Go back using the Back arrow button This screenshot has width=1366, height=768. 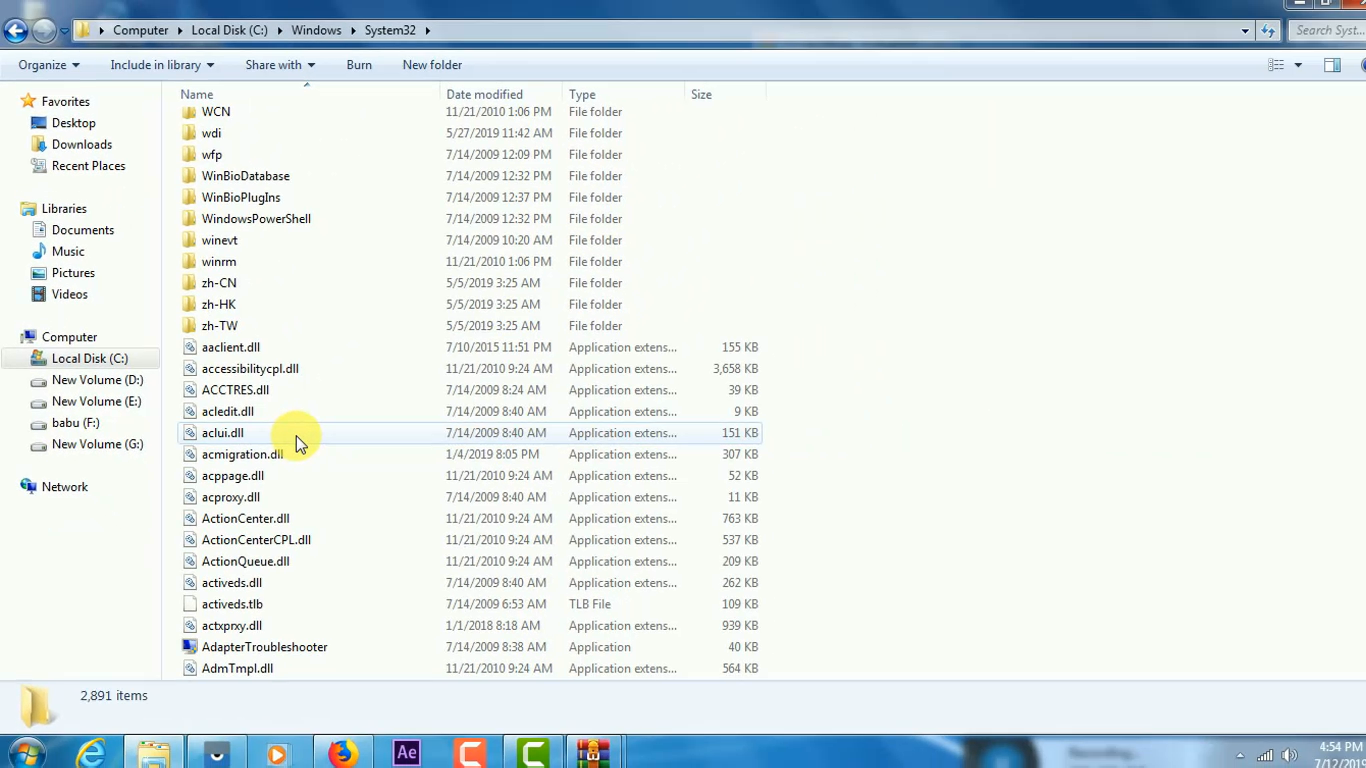pyautogui.click(x=15, y=31)
